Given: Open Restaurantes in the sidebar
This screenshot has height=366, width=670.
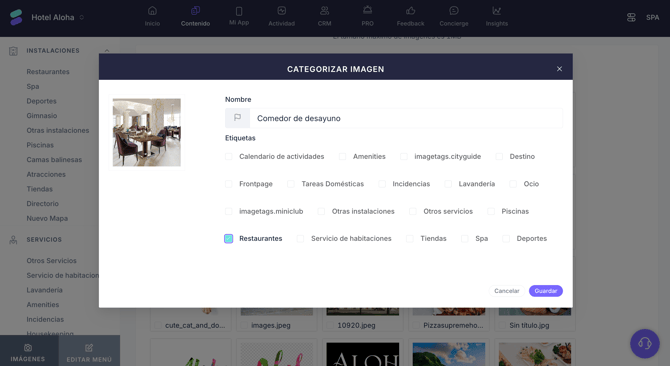Looking at the screenshot, I should pos(48,72).
